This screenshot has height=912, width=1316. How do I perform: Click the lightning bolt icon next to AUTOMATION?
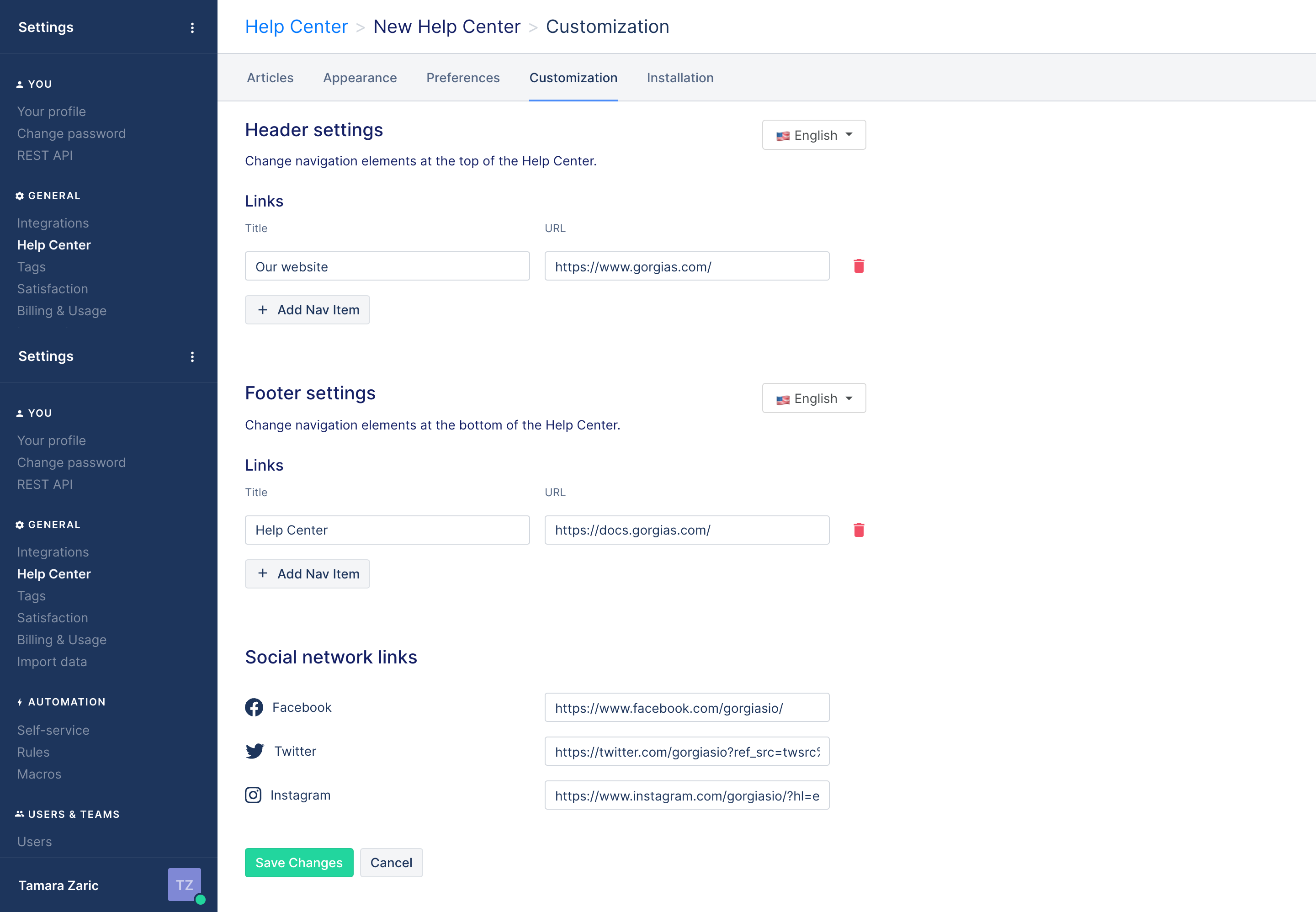pyautogui.click(x=20, y=702)
